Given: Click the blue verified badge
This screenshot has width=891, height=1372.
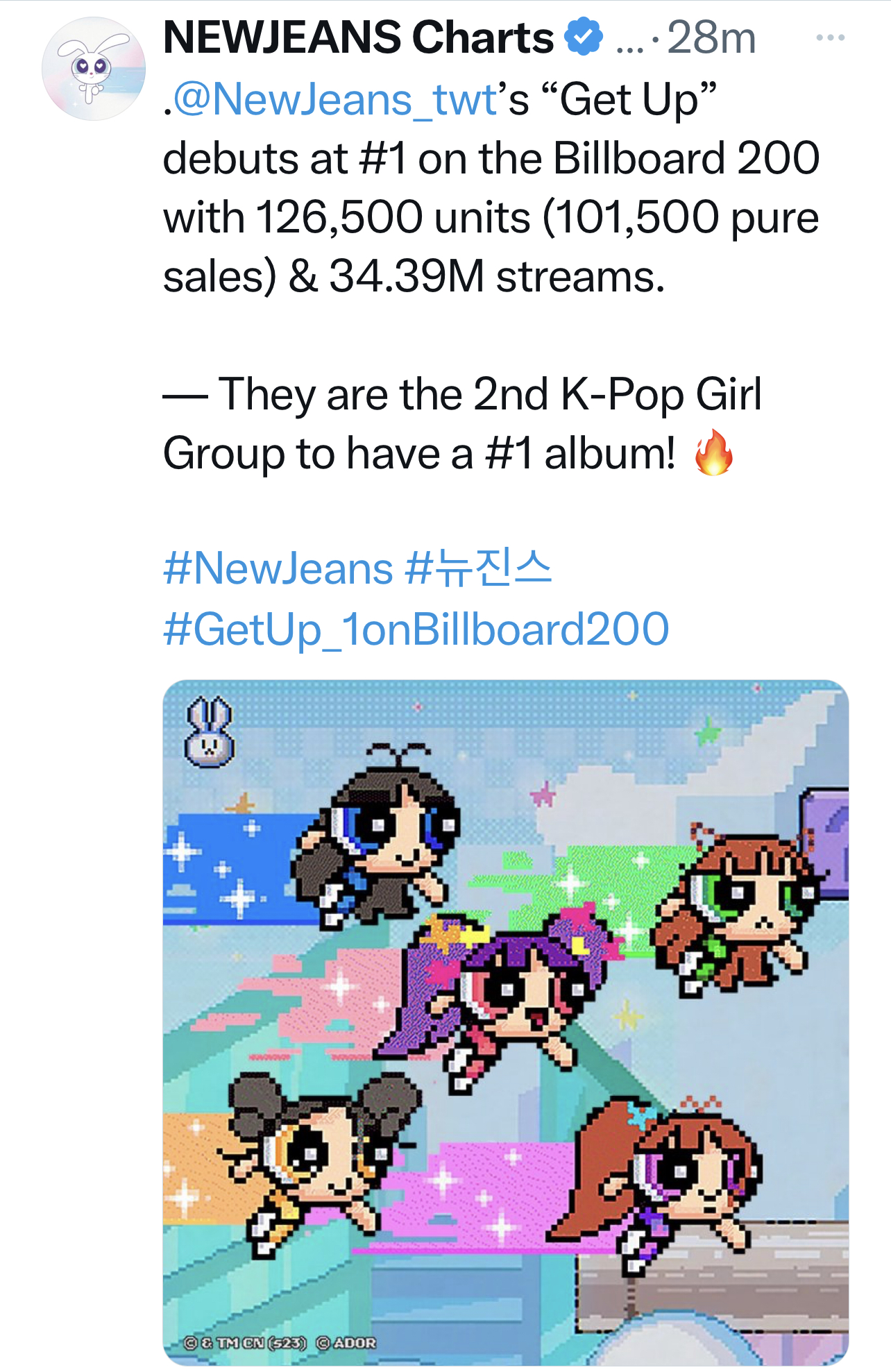Looking at the screenshot, I should (x=583, y=37).
